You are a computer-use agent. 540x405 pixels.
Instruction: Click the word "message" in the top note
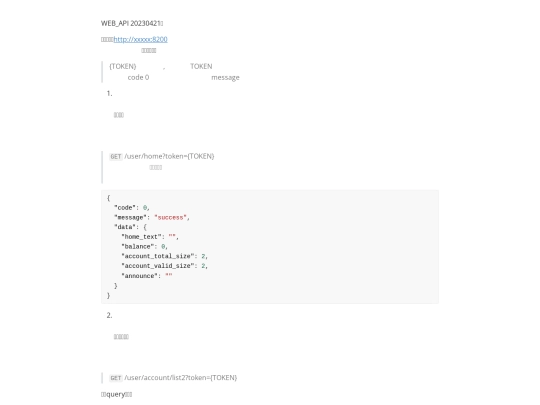[225, 78]
